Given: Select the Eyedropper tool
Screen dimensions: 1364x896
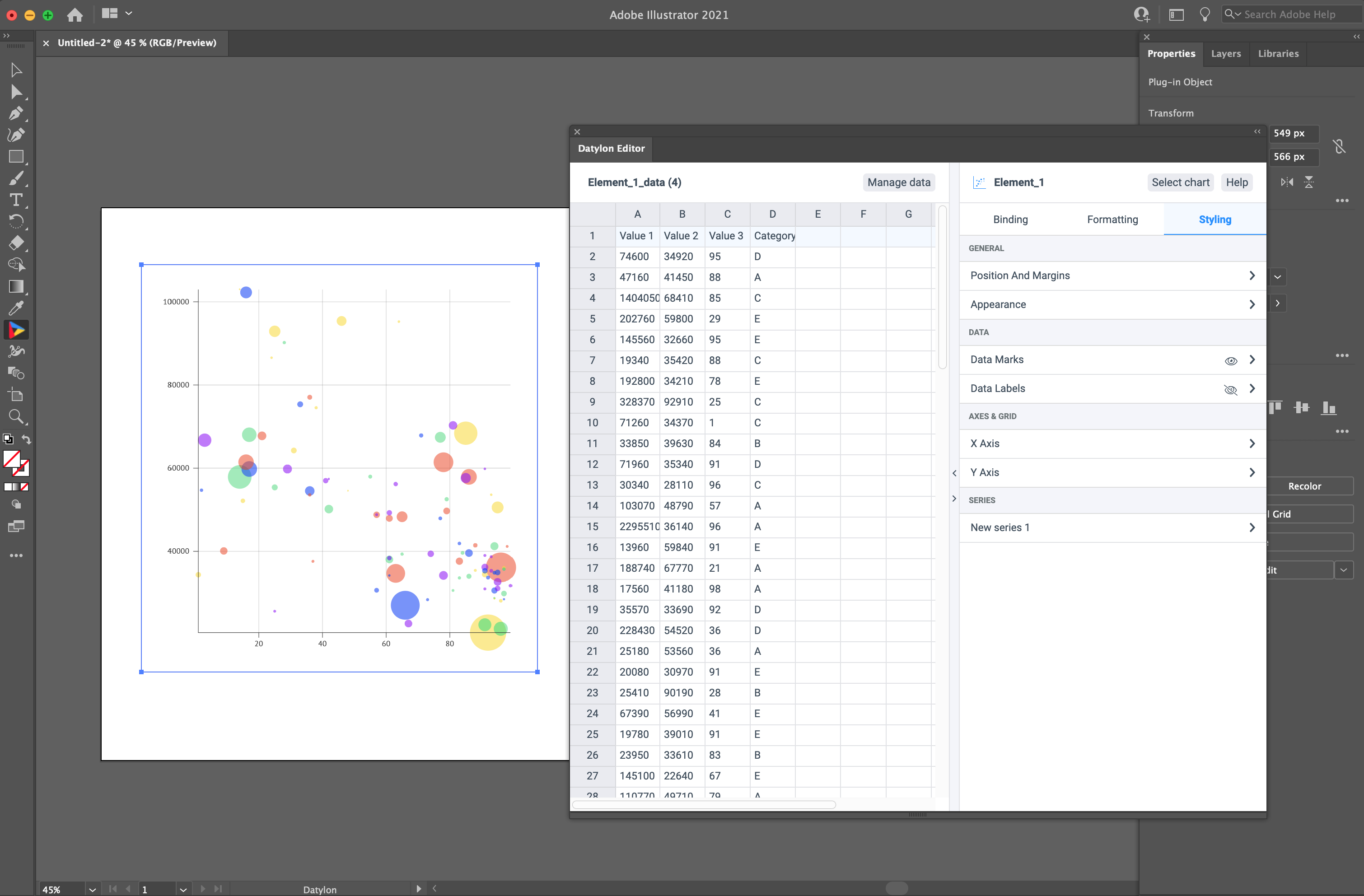Looking at the screenshot, I should point(16,308).
